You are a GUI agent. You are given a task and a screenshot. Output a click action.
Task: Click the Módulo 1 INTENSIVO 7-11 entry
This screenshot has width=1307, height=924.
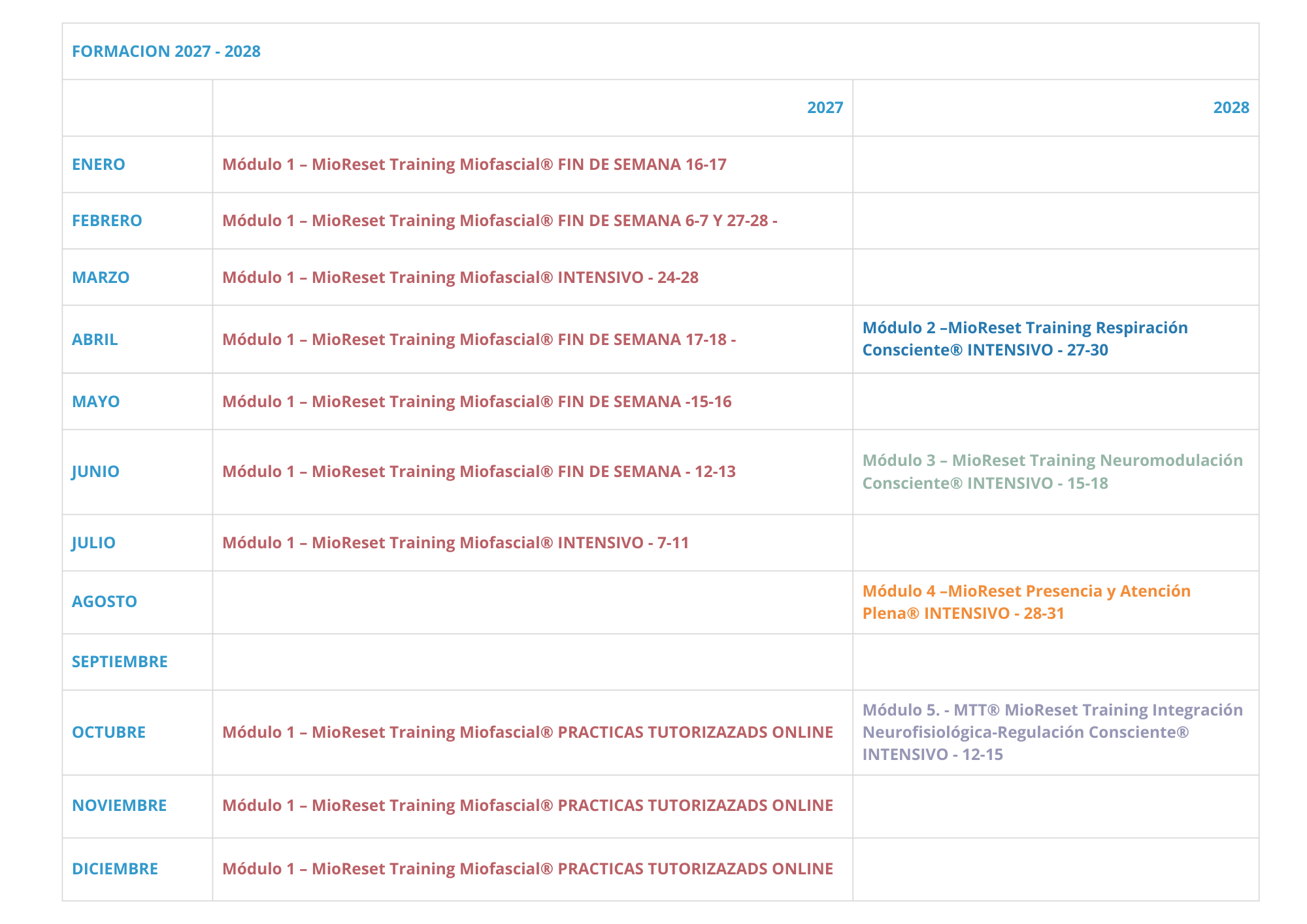click(455, 542)
